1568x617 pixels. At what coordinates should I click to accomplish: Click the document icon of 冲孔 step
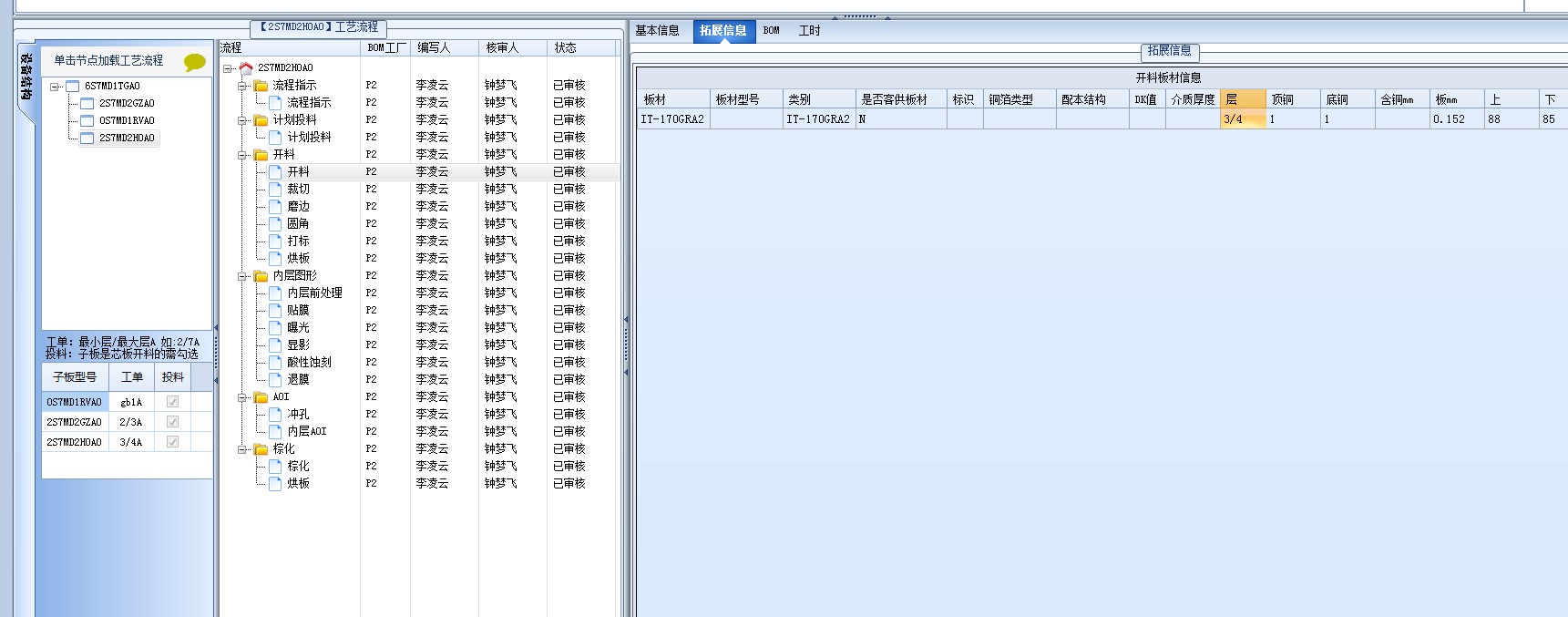(x=275, y=414)
